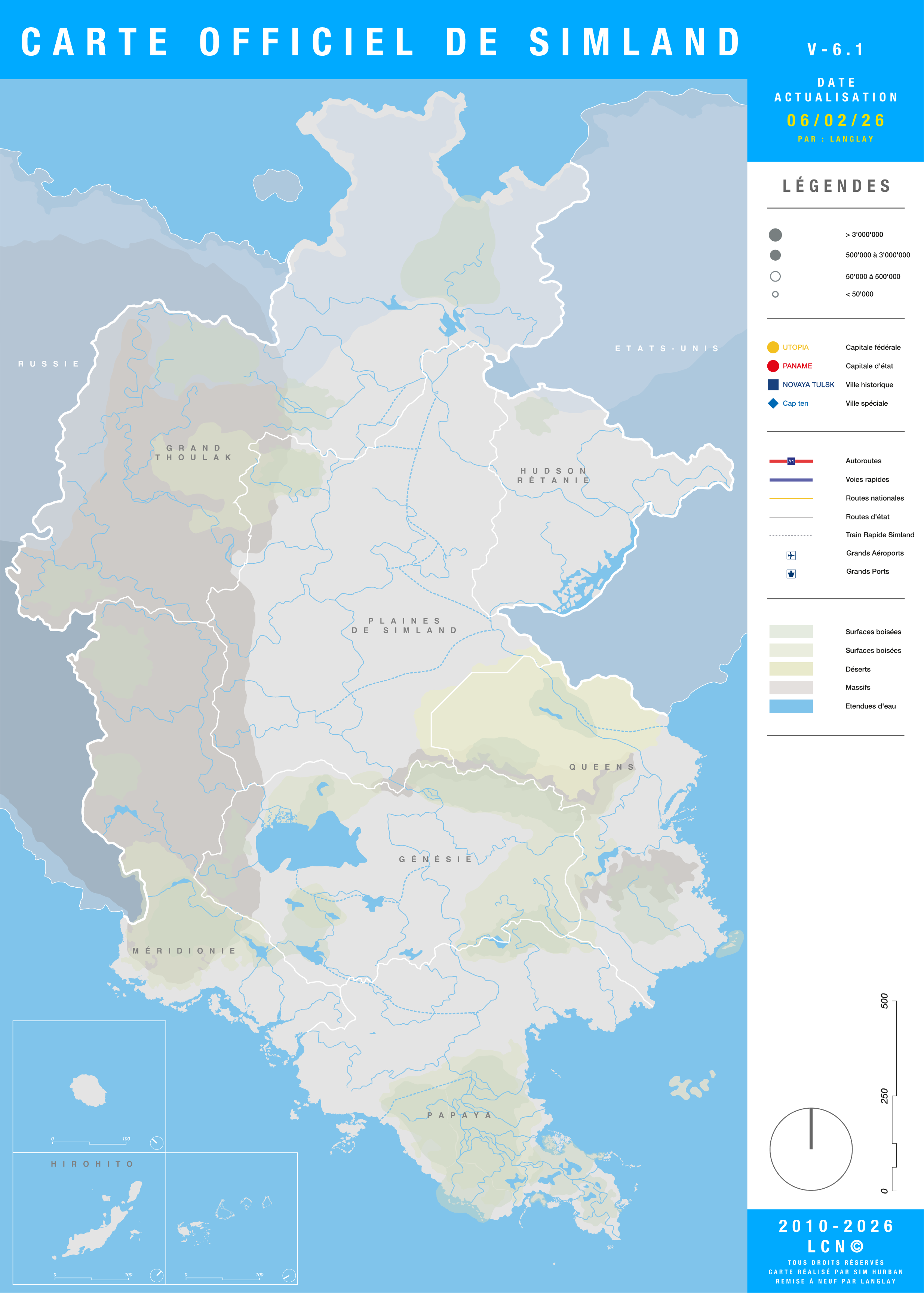This screenshot has width=924, height=1293.
Task: Click the Hudson Rétanie region label
Action: 553,476
